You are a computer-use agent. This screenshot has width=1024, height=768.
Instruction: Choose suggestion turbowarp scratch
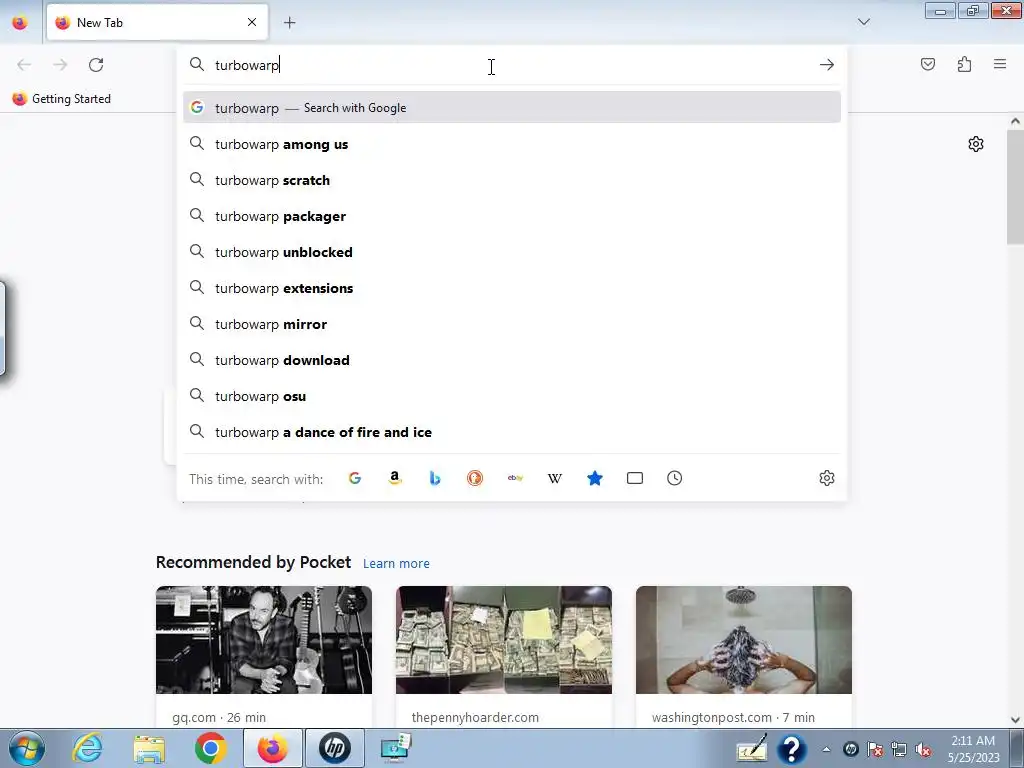point(512,180)
